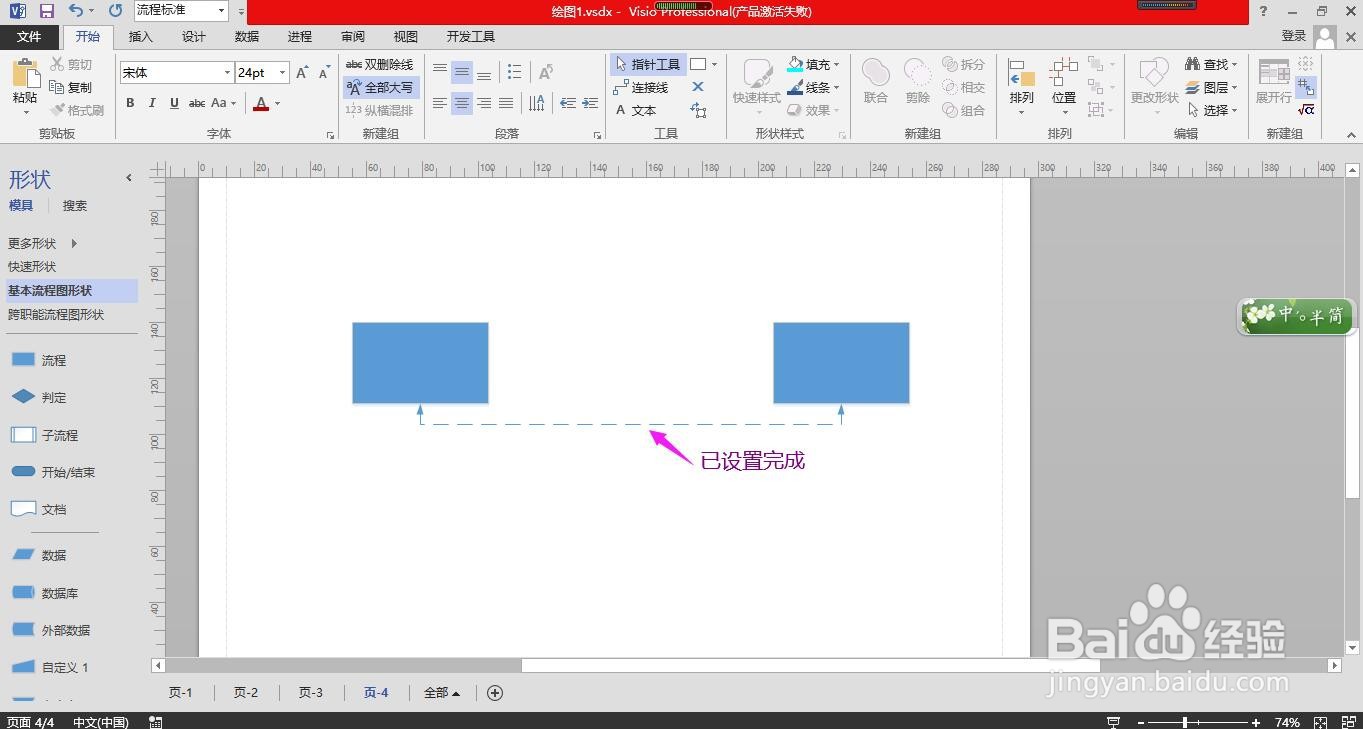Click the math formula square-root icon
The height and width of the screenshot is (729, 1363).
[1306, 109]
